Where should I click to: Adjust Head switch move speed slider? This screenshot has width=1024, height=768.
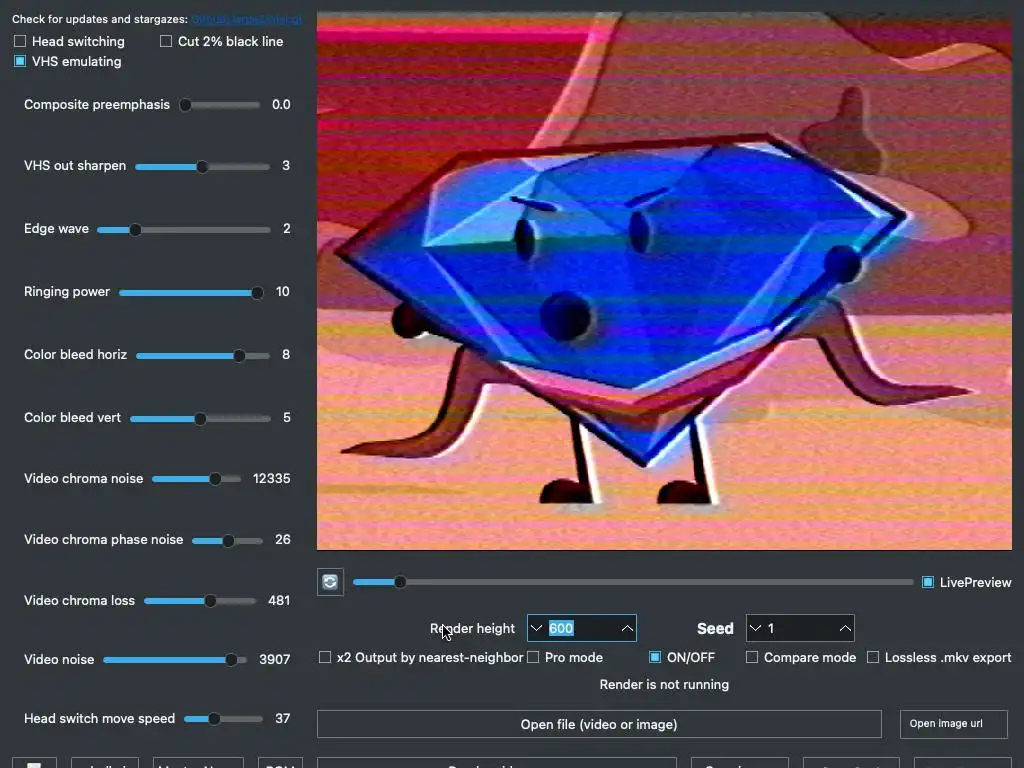[x=223, y=719]
